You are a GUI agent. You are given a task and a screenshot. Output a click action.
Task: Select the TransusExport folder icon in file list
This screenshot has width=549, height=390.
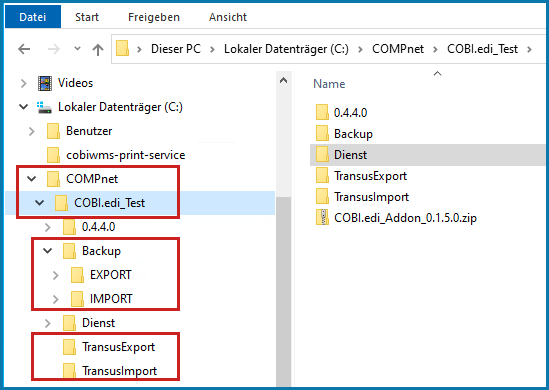pos(322,175)
